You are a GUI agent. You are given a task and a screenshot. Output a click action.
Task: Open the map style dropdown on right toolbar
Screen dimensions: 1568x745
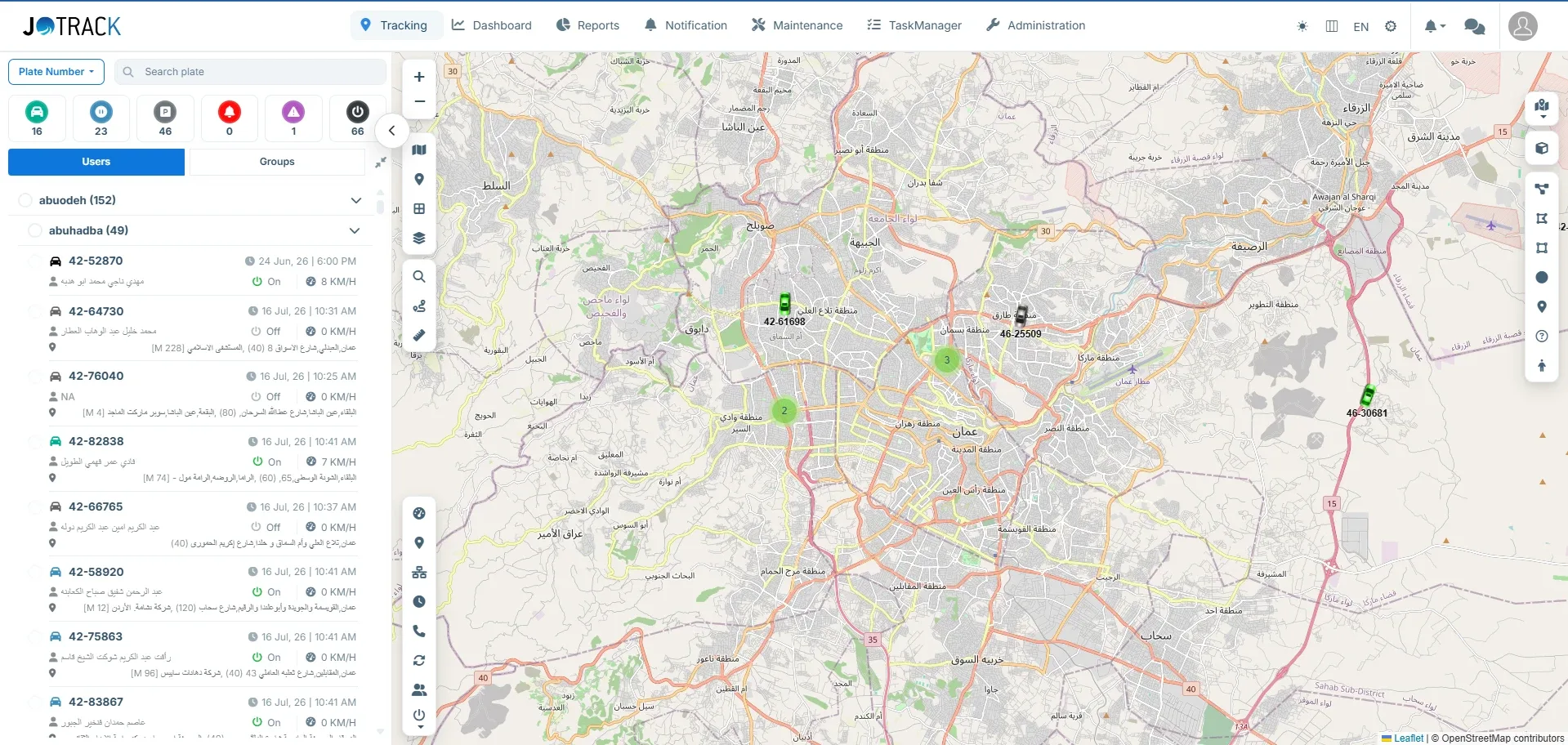(1542, 108)
